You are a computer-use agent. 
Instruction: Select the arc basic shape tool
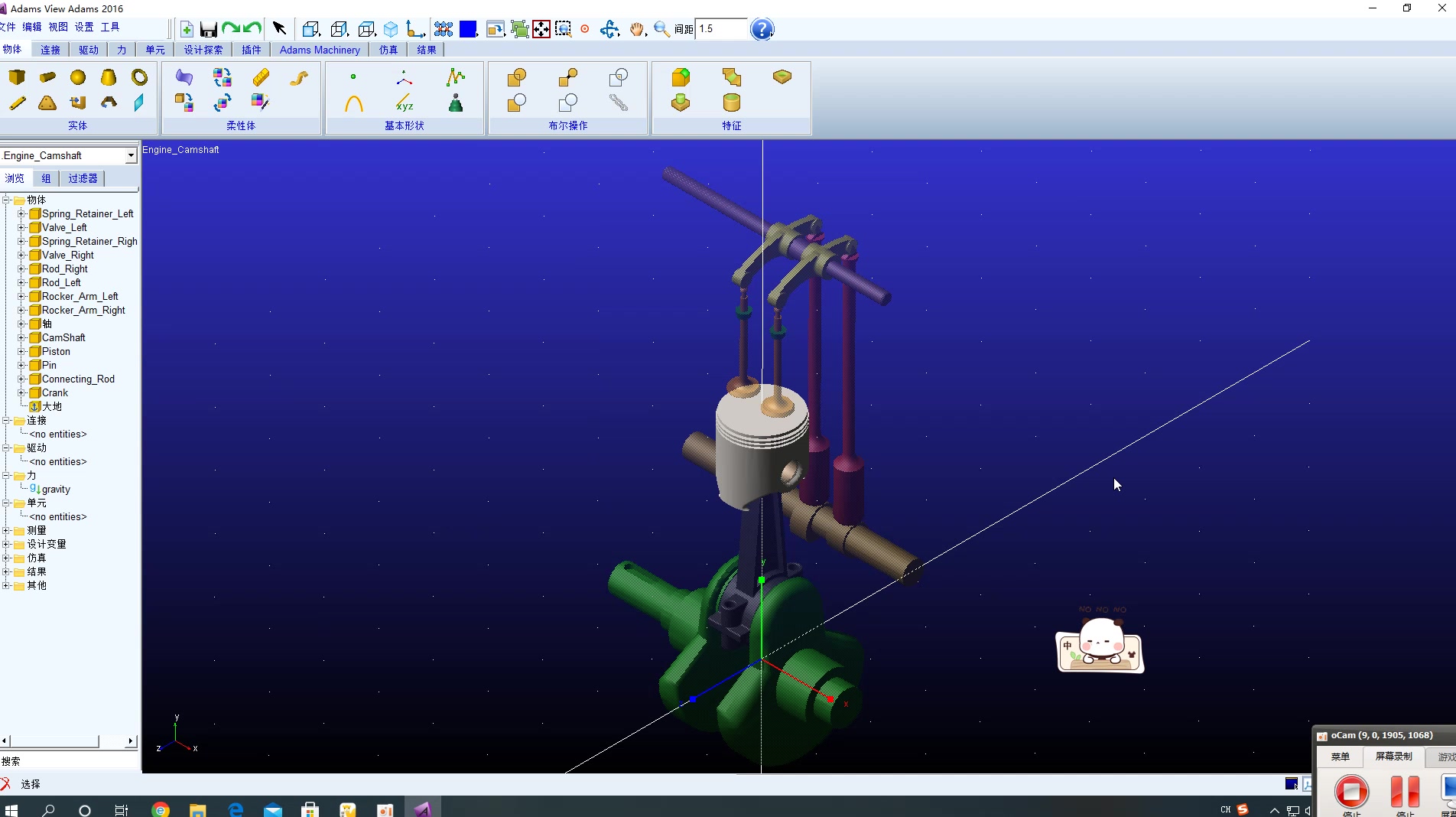click(353, 103)
